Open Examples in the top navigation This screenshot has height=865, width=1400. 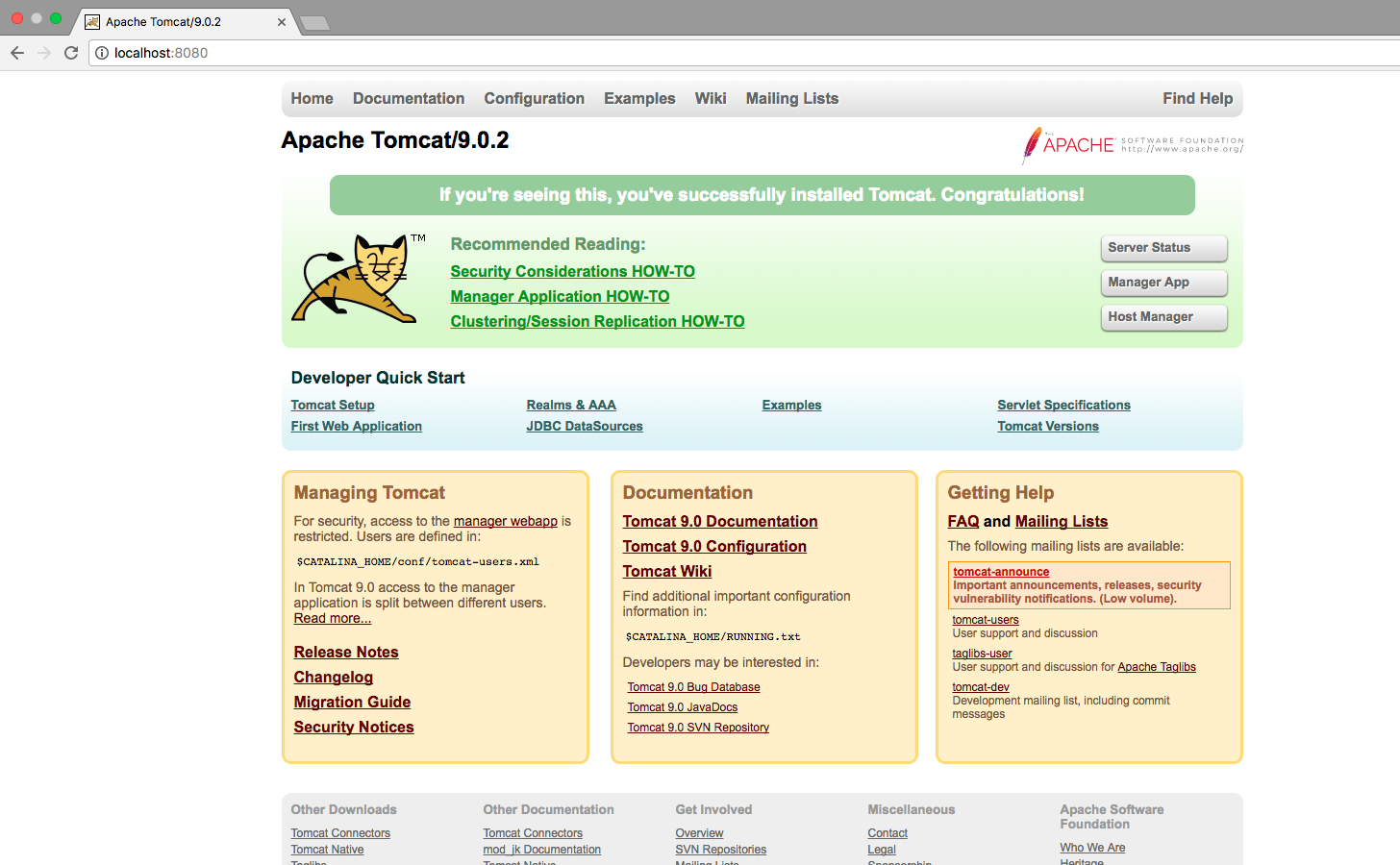[639, 98]
